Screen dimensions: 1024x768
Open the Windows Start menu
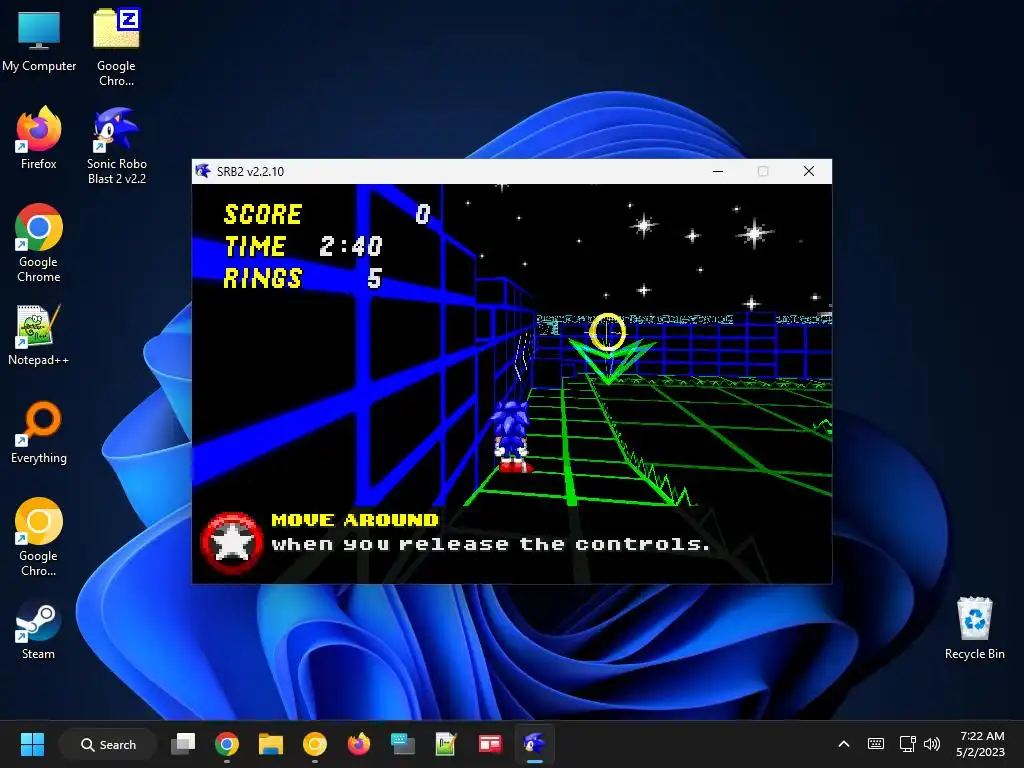[32, 744]
